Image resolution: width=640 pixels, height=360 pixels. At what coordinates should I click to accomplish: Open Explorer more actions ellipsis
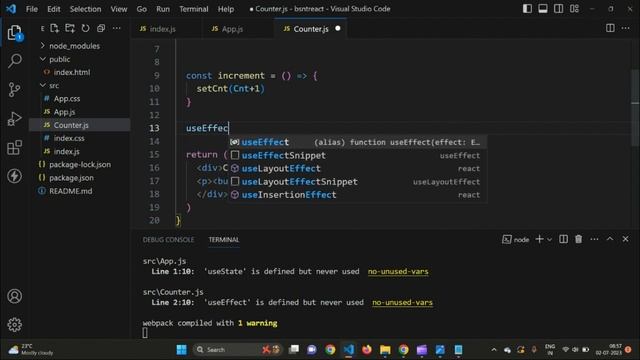(x=117, y=28)
